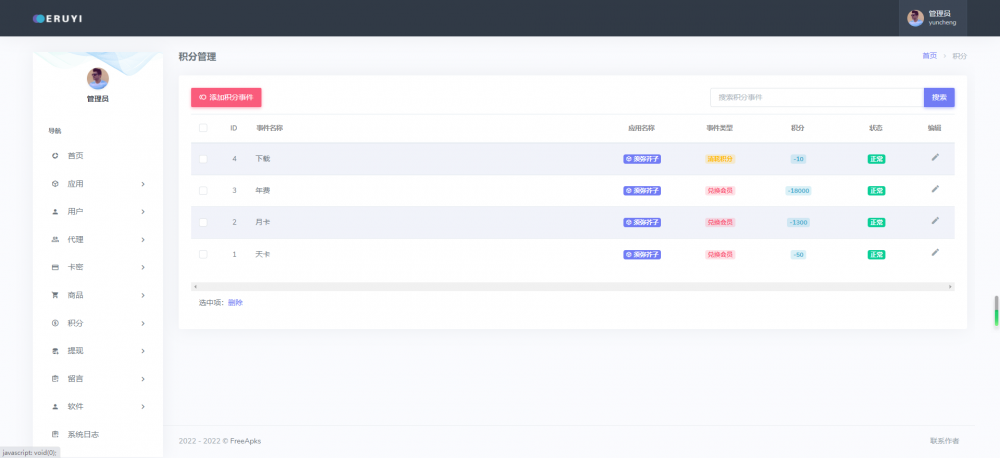This screenshot has height=458, width=1000.
Task: Click the 搜索积分事件 search input field
Action: 816,97
